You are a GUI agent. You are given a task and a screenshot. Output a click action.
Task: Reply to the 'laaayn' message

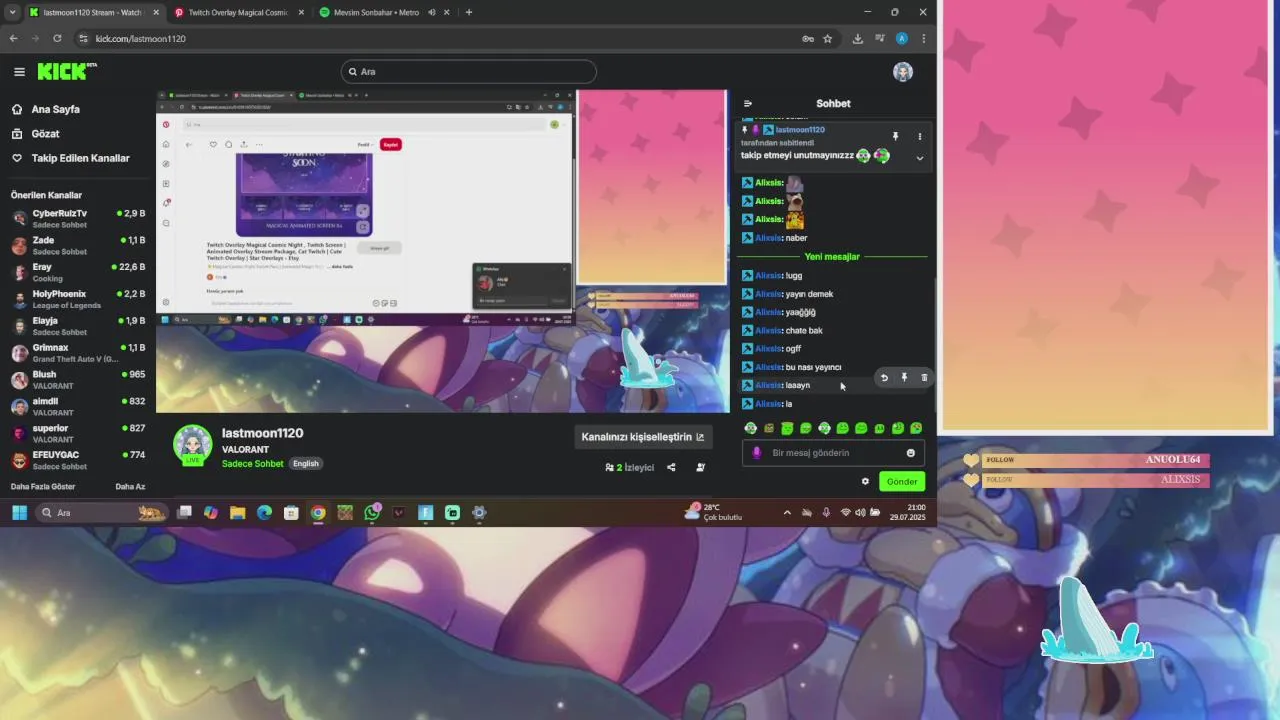tap(884, 378)
